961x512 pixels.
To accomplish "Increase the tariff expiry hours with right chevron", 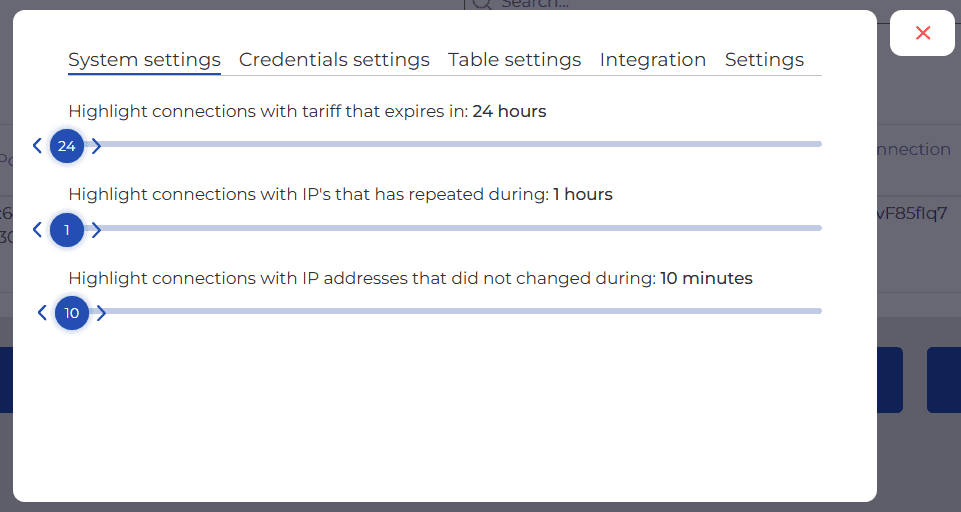I will coord(96,146).
